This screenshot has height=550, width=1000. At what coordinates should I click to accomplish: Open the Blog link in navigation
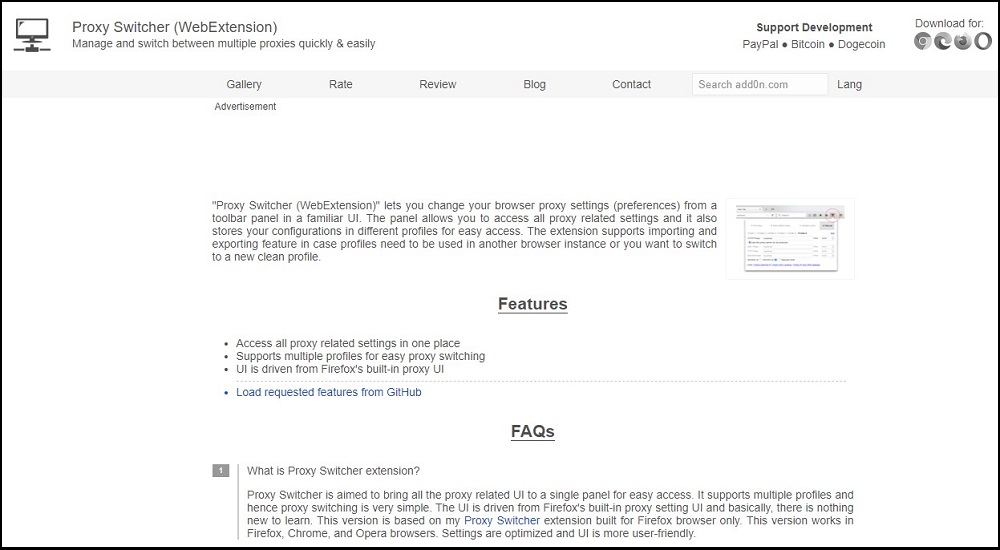534,84
